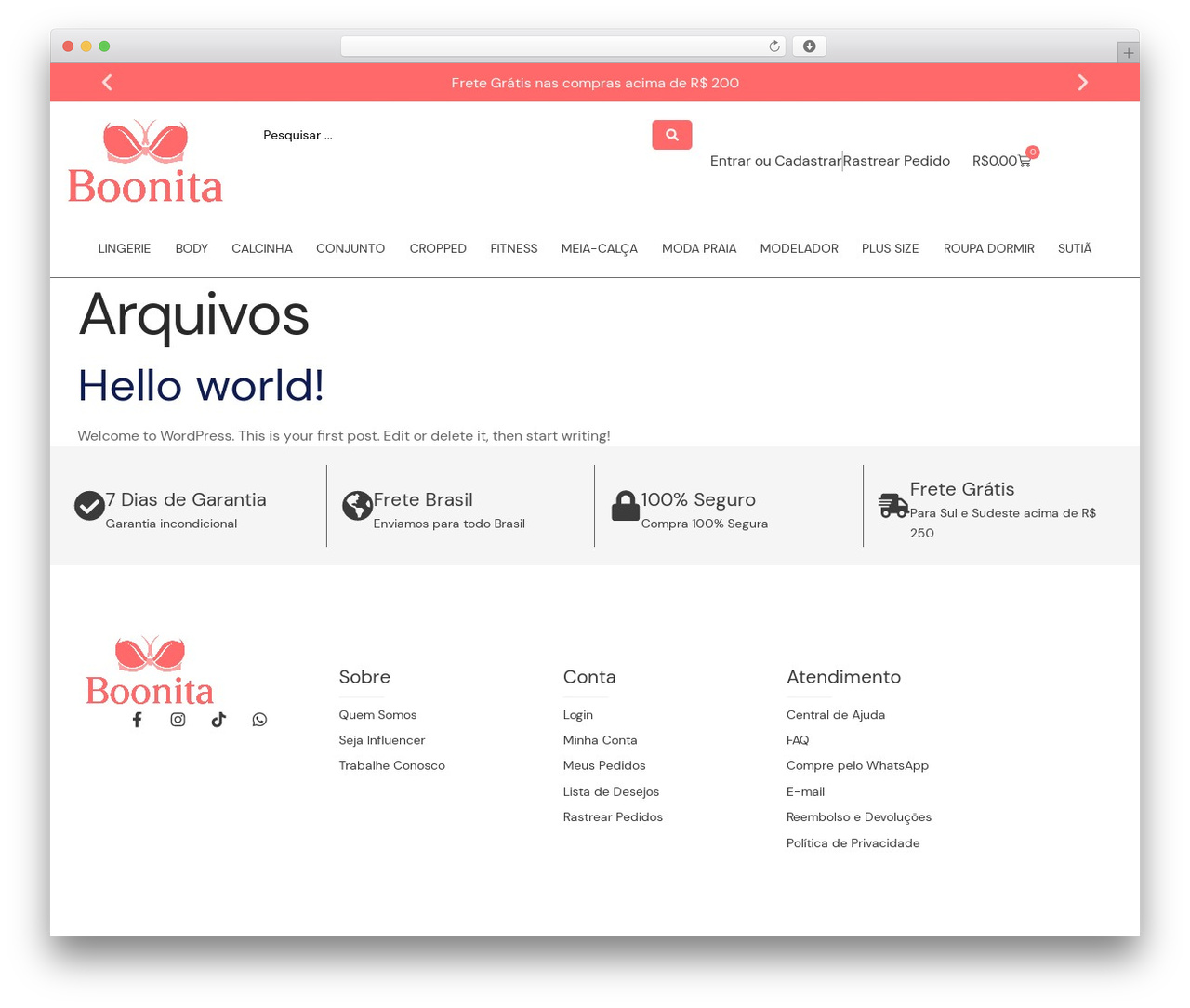
Task: Open the MEIA-CALÇA menu category
Action: [600, 248]
